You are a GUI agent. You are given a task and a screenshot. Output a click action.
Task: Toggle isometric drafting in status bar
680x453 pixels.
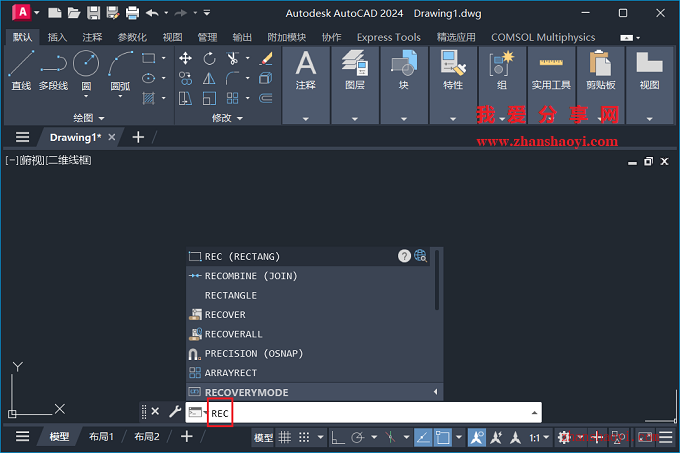[x=390, y=437]
